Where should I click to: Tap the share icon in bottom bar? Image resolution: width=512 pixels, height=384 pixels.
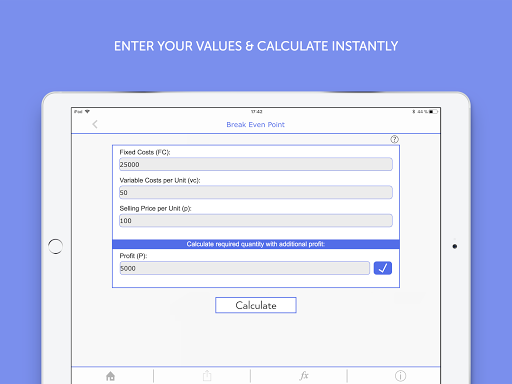point(207,376)
